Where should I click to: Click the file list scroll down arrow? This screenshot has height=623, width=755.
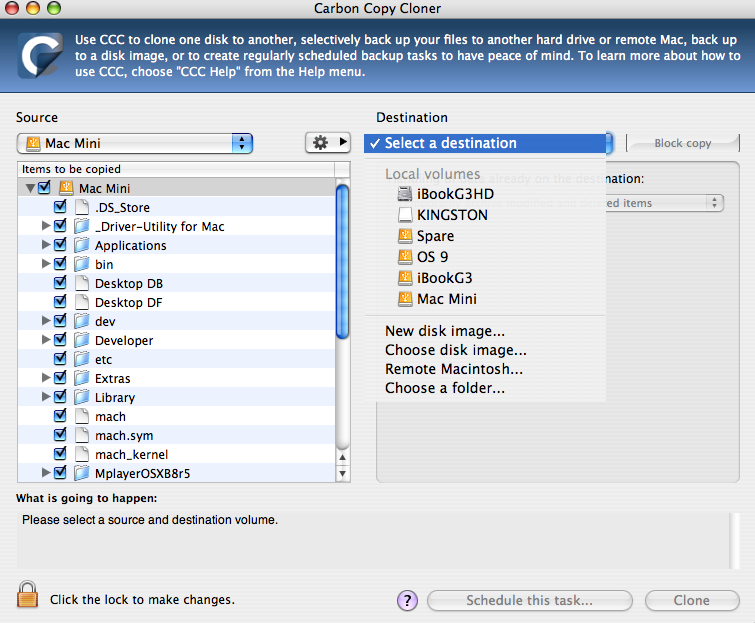pos(342,473)
